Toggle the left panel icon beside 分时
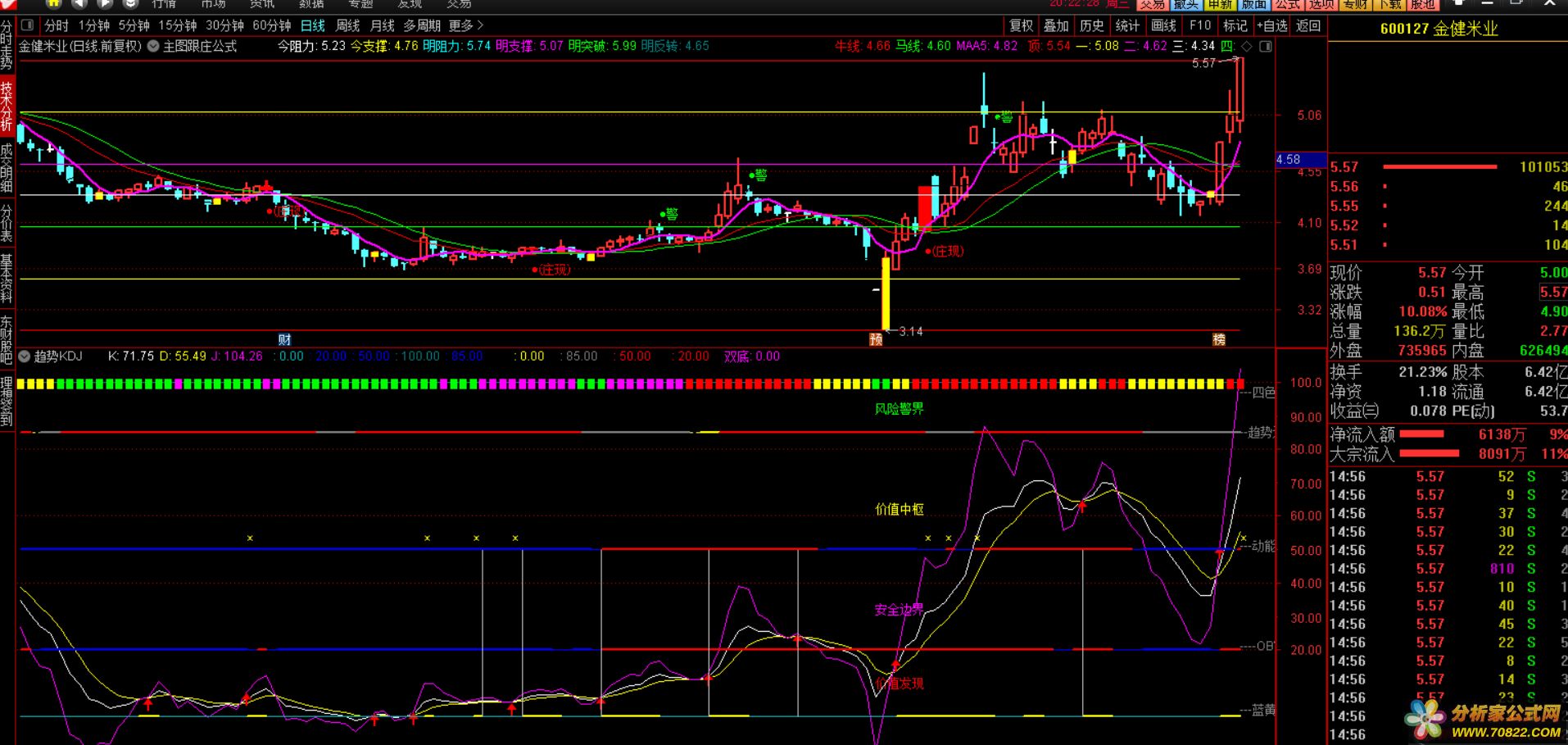 27,25
